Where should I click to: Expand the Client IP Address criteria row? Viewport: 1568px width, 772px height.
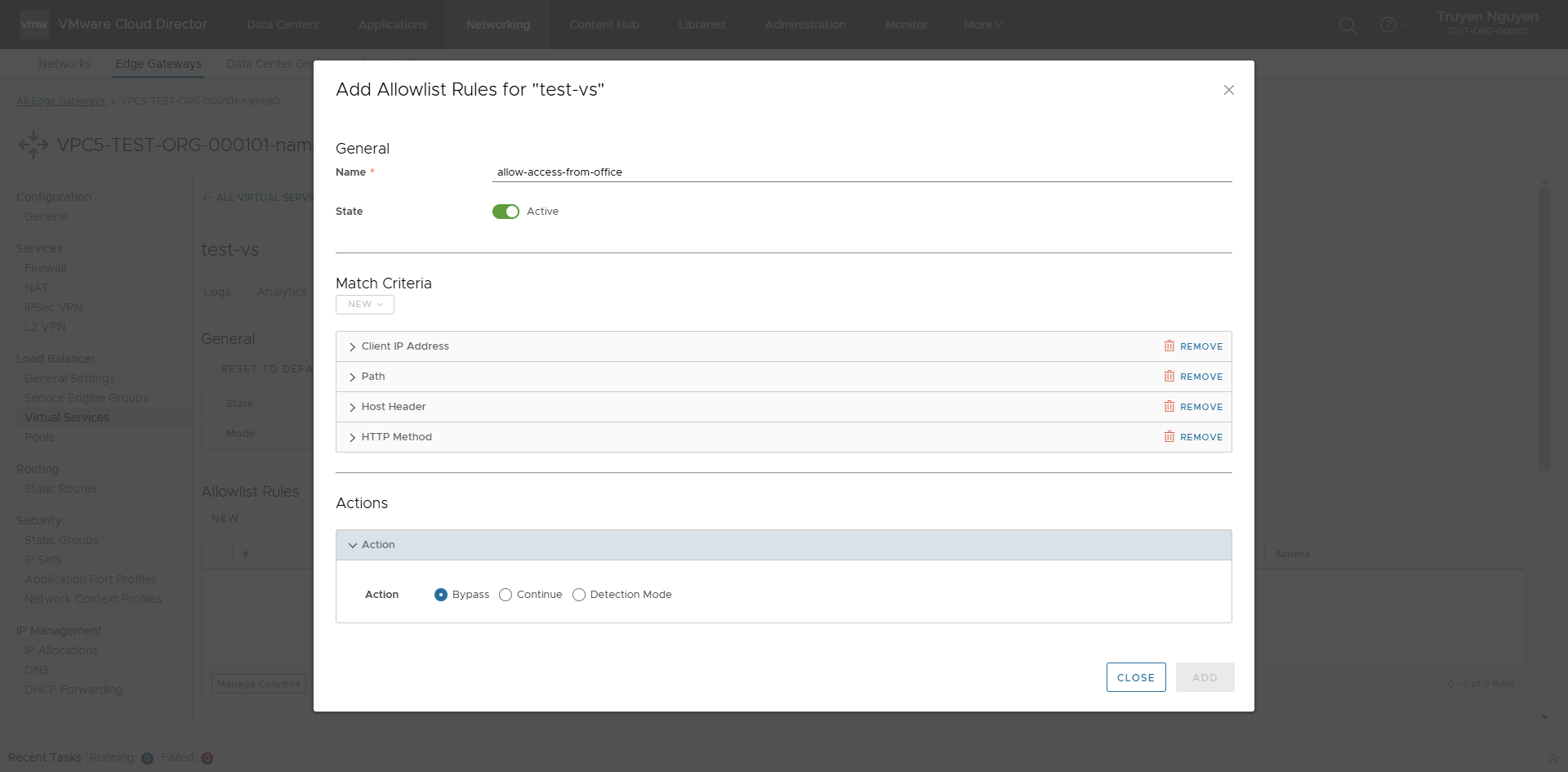[x=353, y=346]
